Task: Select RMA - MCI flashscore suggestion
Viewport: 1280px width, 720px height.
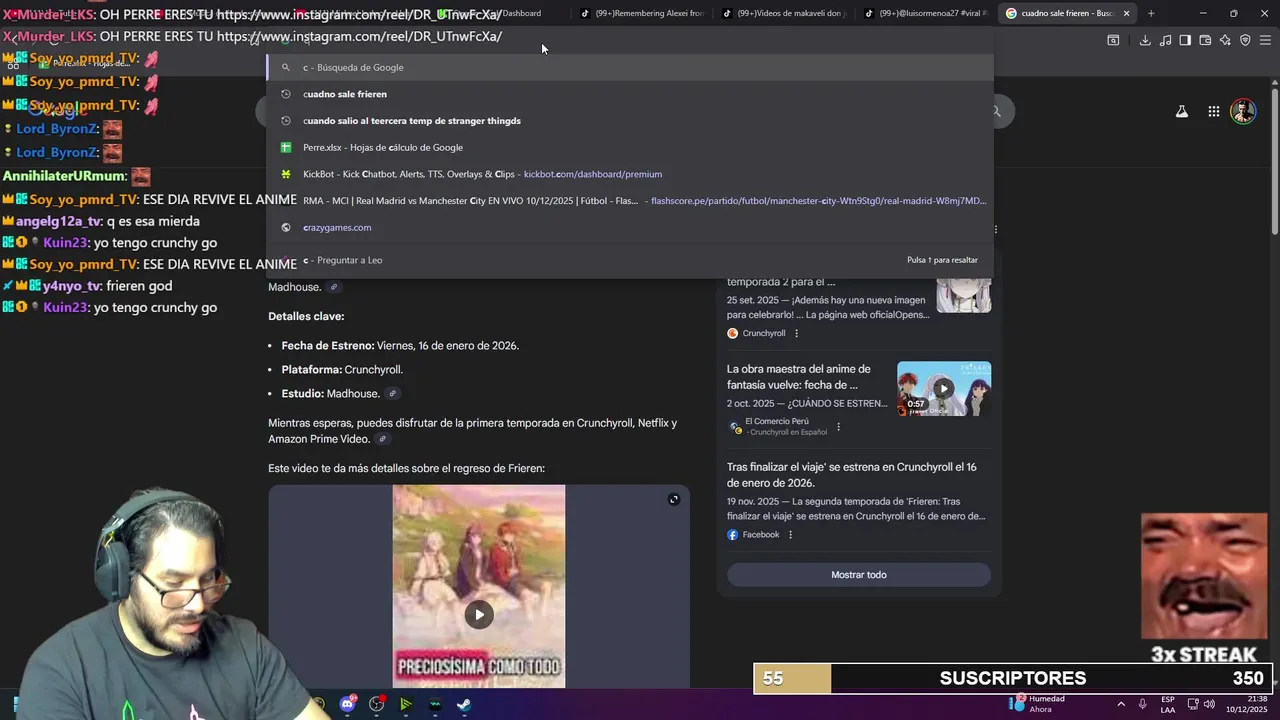Action: [630, 201]
